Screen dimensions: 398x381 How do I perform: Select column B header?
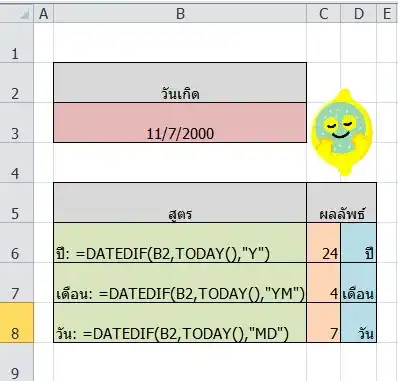(x=180, y=14)
